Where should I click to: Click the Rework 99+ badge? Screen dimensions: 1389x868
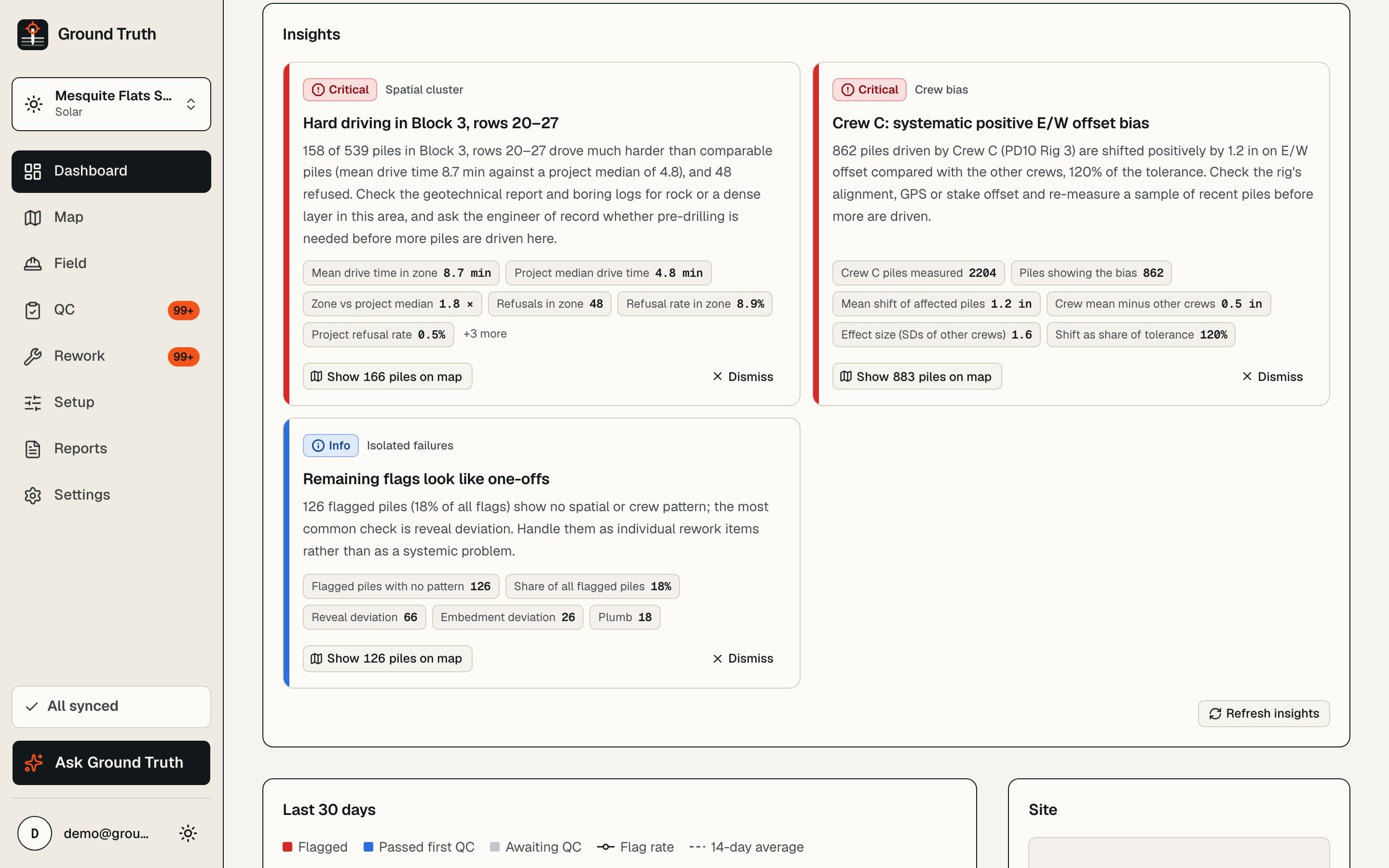click(x=184, y=356)
